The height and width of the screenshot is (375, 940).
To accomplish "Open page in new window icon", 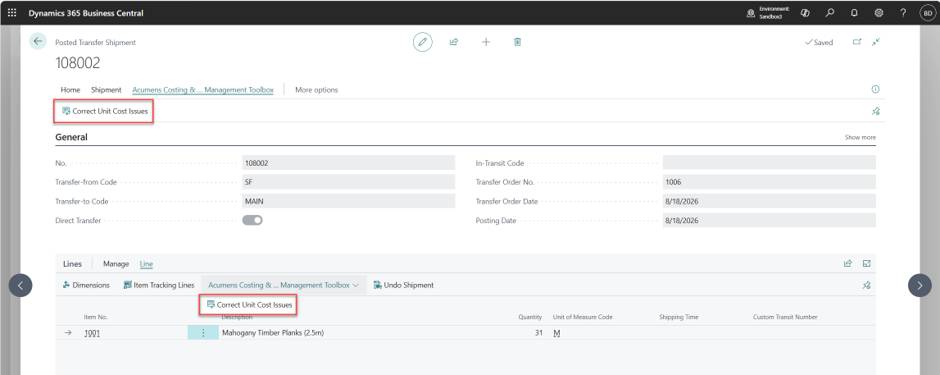I will coord(857,42).
